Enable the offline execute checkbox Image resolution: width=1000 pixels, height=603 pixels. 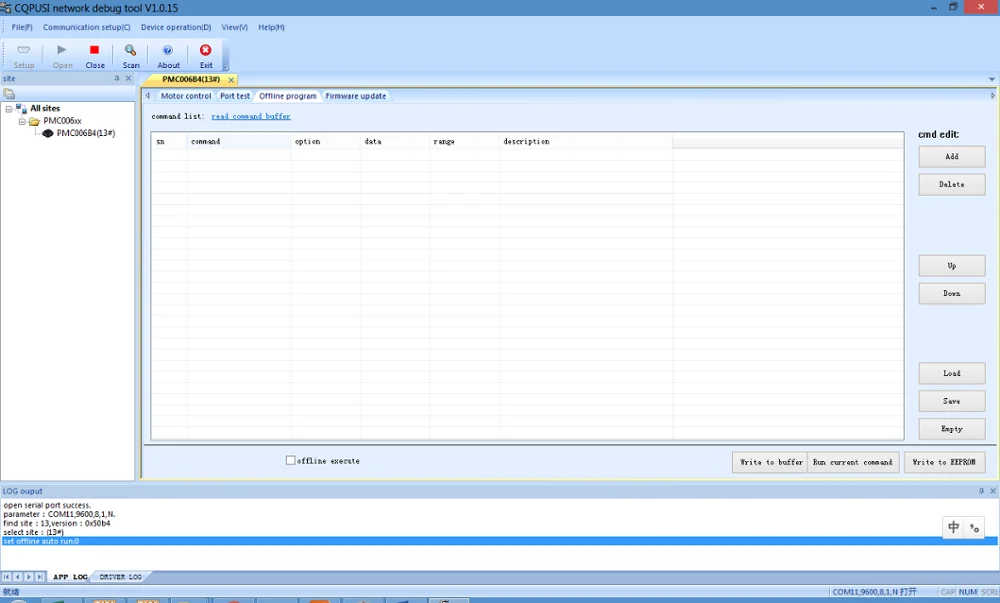pos(291,460)
